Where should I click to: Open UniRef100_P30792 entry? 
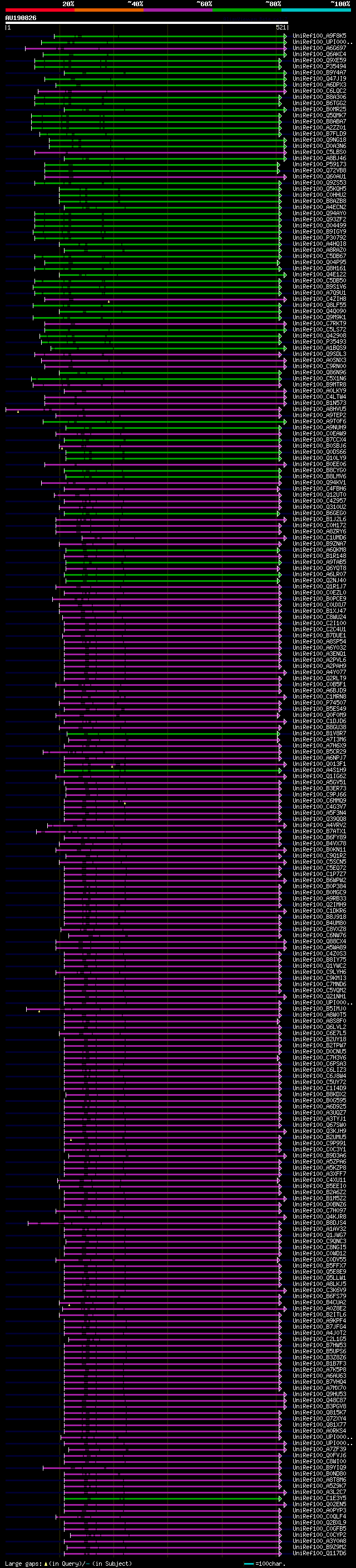click(x=319, y=238)
